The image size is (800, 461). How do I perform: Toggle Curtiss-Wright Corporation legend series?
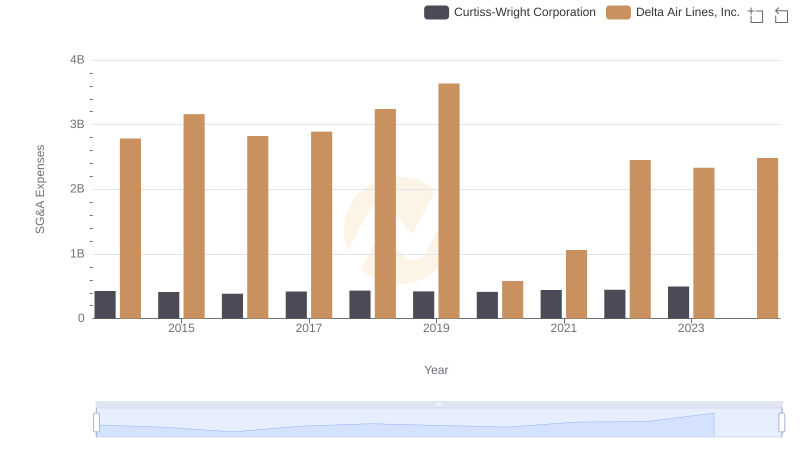click(x=510, y=12)
